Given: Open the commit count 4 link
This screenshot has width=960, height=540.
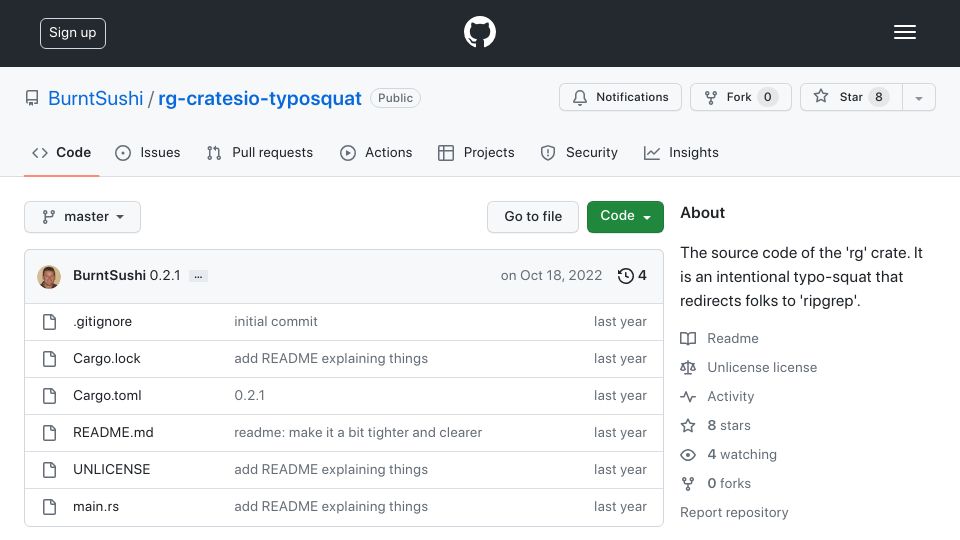Looking at the screenshot, I should coord(642,276).
